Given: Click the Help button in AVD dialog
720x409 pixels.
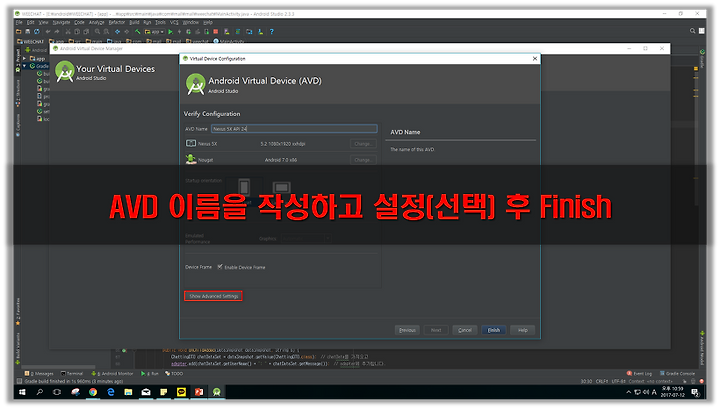Looking at the screenshot, I should (x=523, y=330).
